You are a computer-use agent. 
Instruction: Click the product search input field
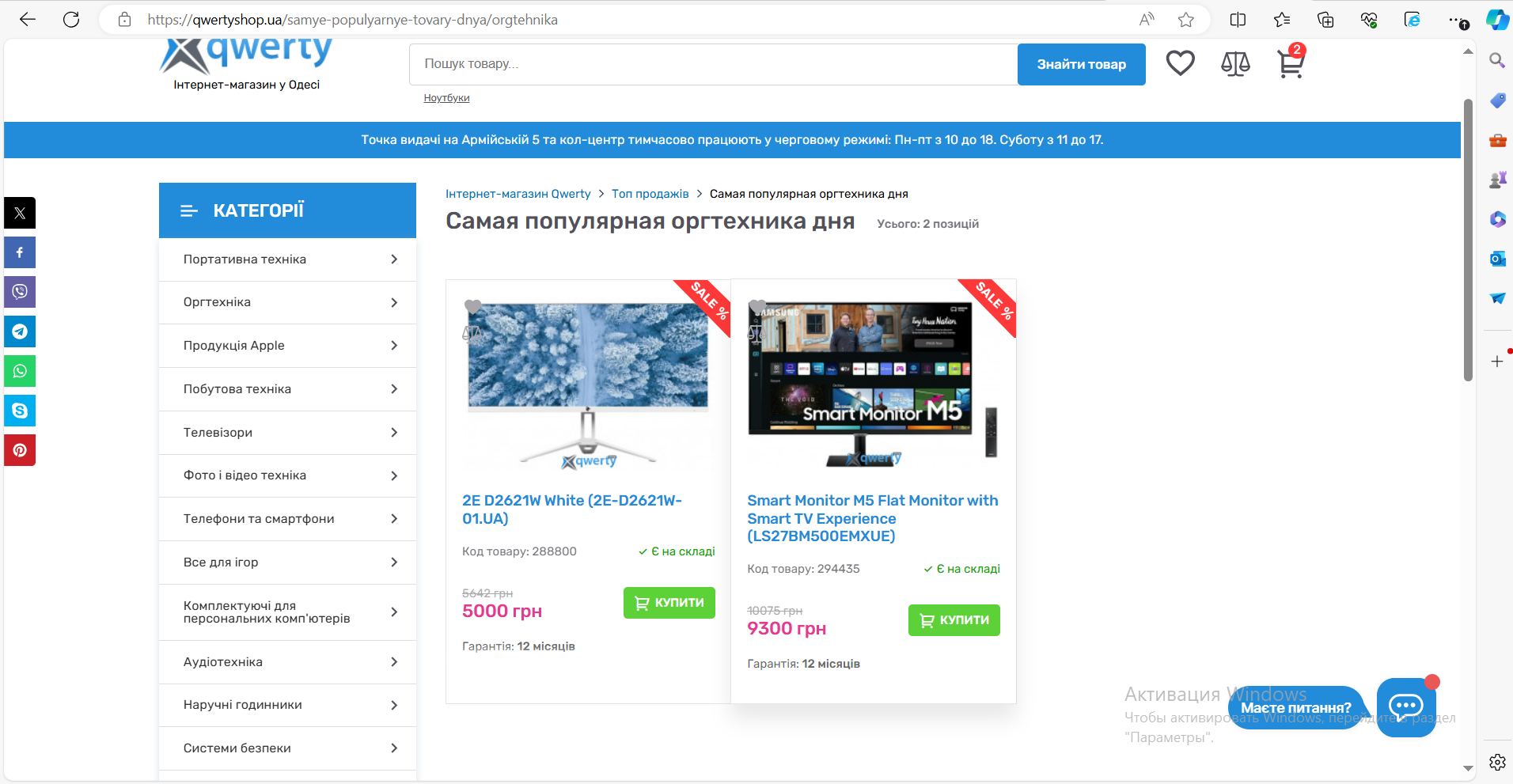coord(712,64)
